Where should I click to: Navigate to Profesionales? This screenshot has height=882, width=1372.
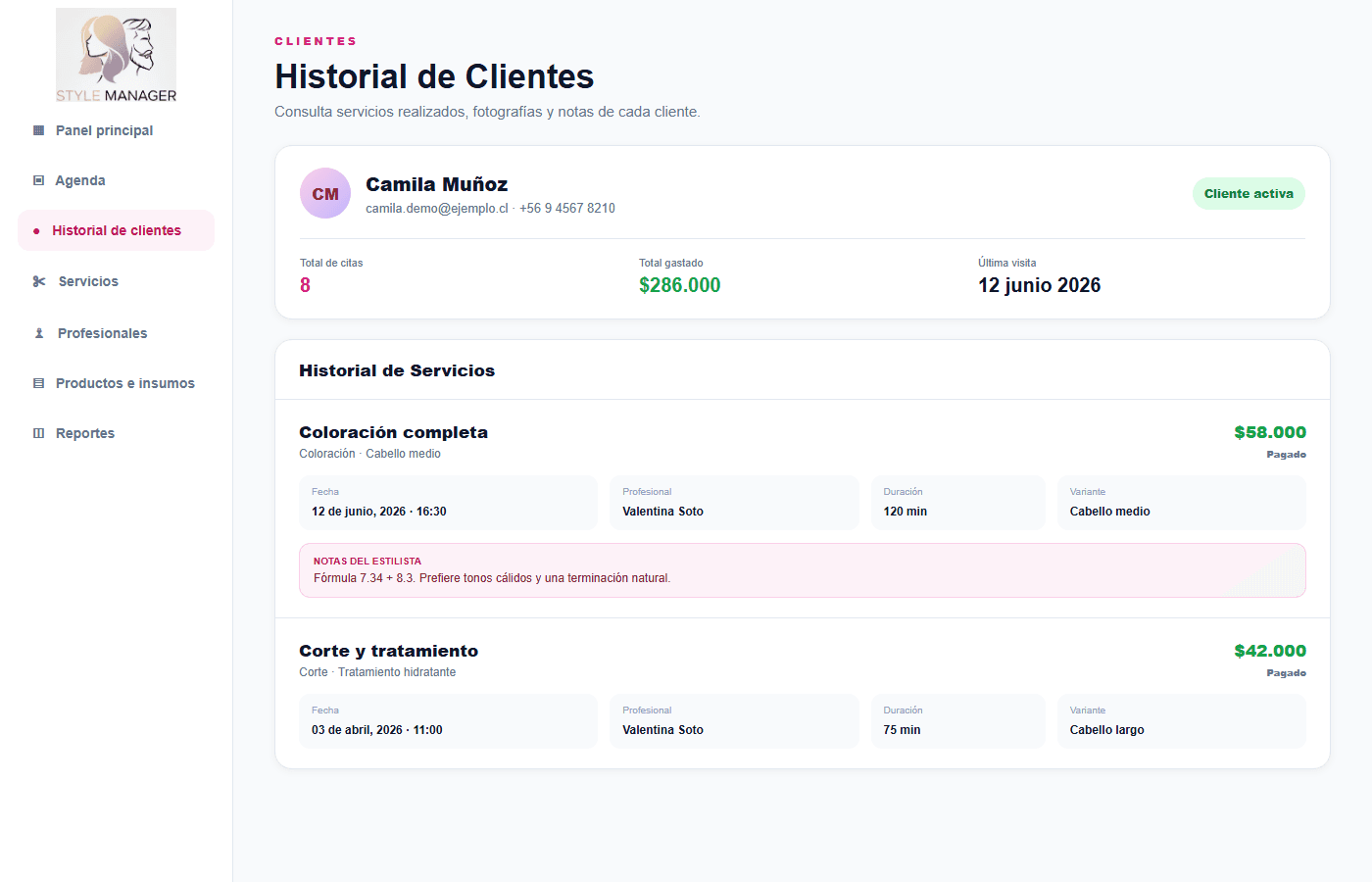tap(116, 333)
